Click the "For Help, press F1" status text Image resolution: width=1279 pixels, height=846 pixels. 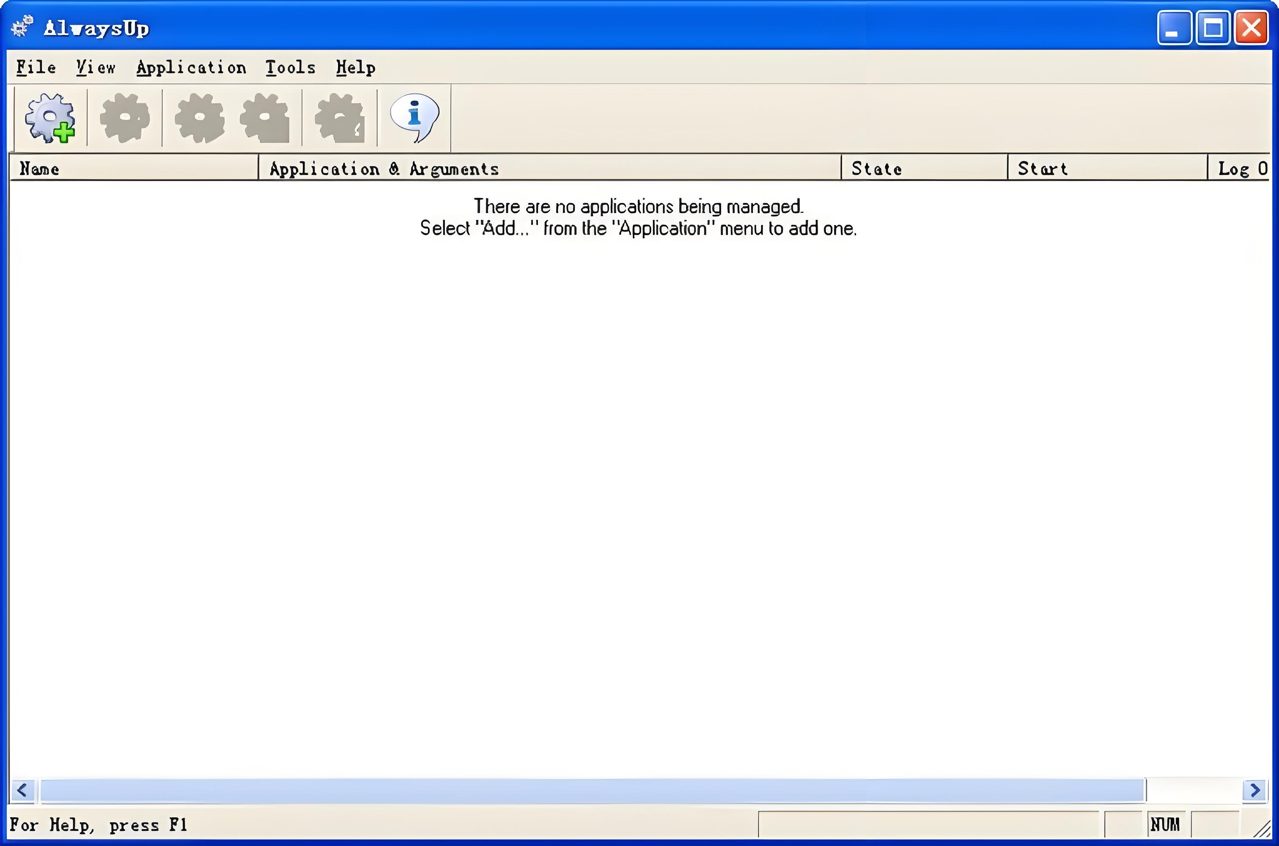click(98, 825)
